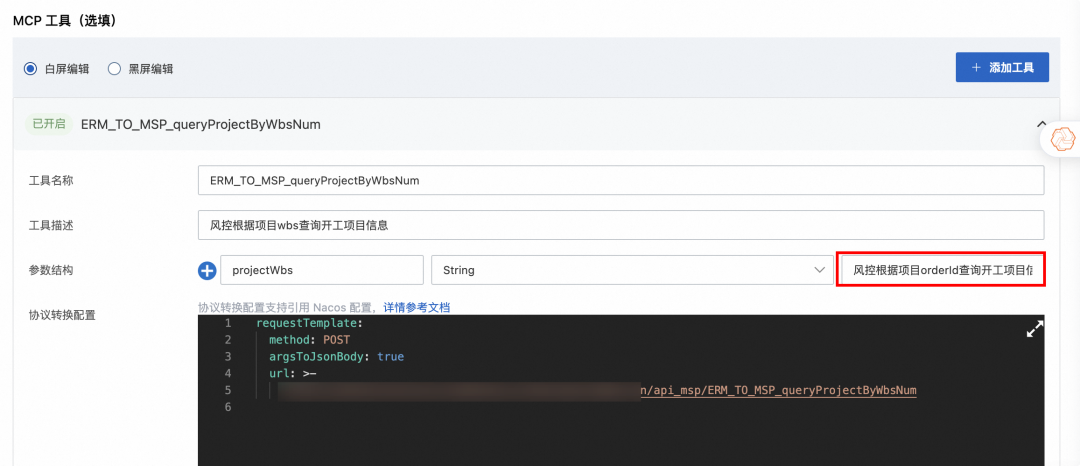Click the plus icon inside 添加工具 button
Screen dimensions: 1080x466
click(976, 67)
